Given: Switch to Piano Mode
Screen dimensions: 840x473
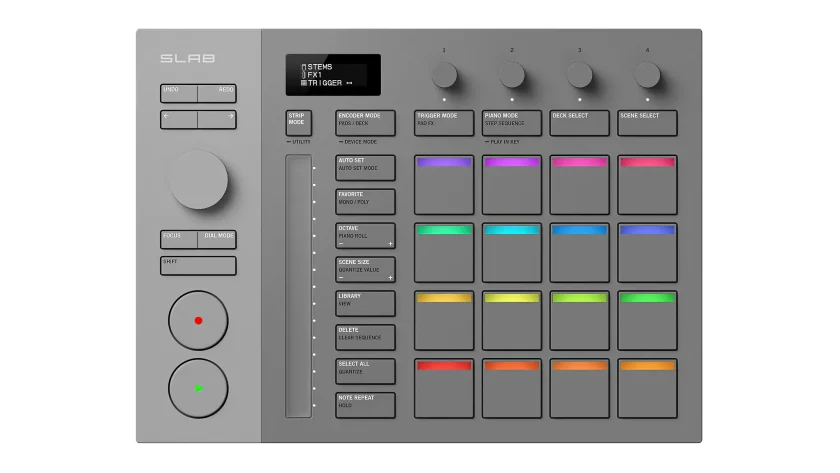Looking at the screenshot, I should point(512,123).
